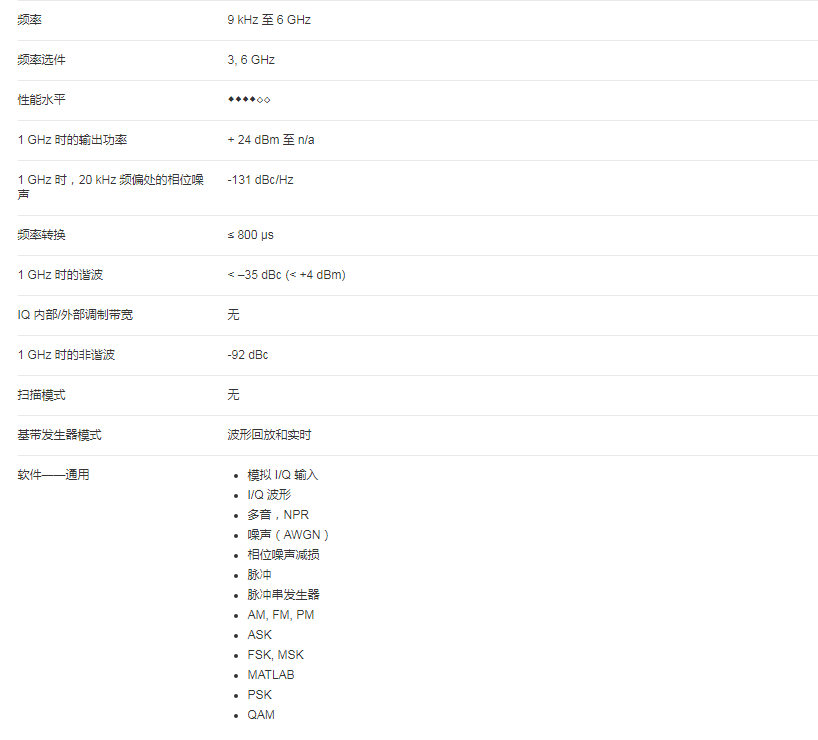
Task: Click the ≤ 800 µs switching value
Action: click(x=250, y=235)
